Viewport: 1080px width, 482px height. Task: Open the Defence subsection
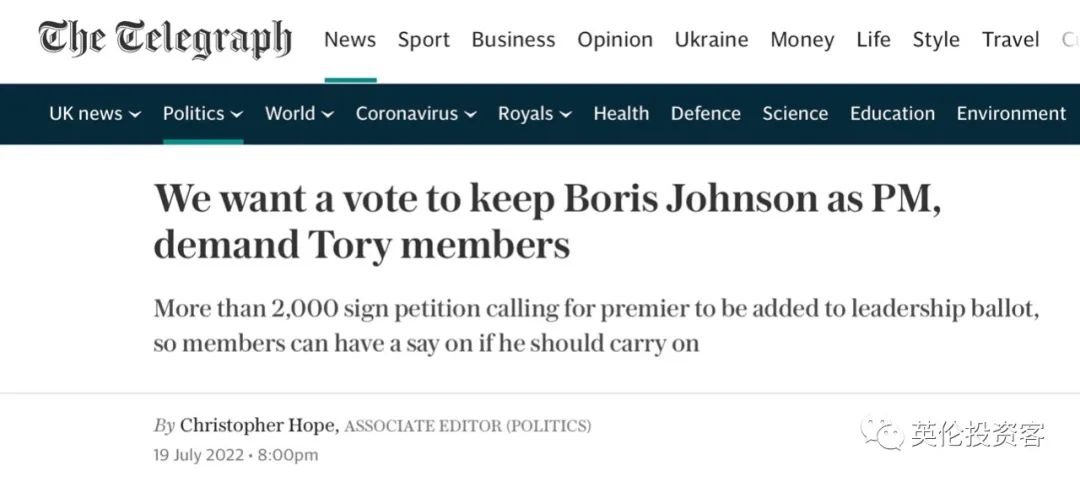(706, 114)
